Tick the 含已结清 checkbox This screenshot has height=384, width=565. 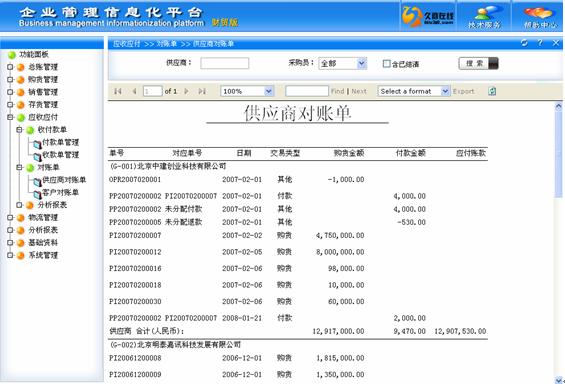click(x=386, y=64)
